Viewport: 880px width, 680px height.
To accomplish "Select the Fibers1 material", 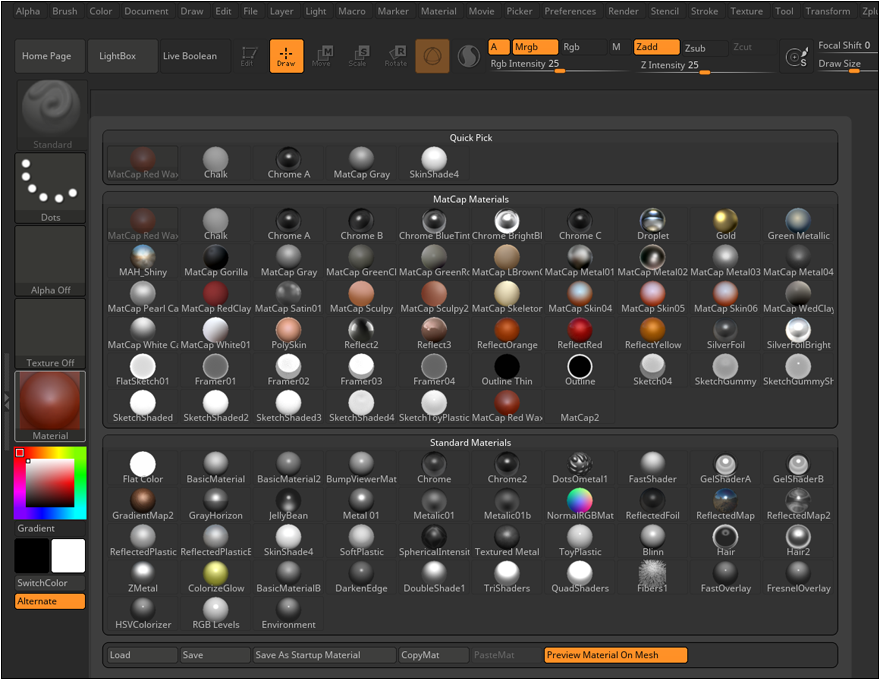I will pyautogui.click(x=653, y=576).
